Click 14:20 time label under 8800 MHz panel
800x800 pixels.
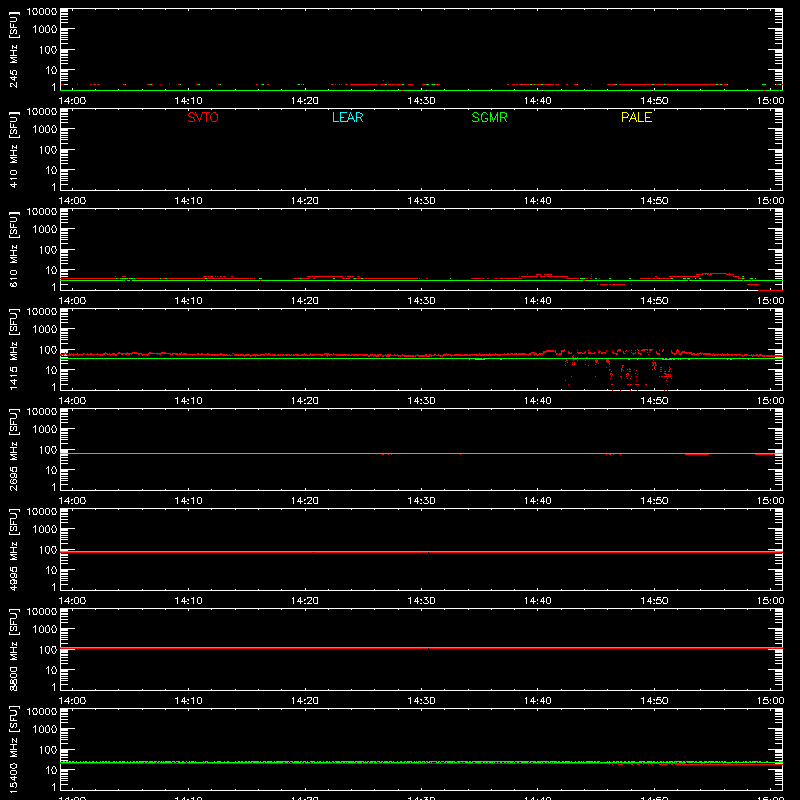pyautogui.click(x=305, y=701)
